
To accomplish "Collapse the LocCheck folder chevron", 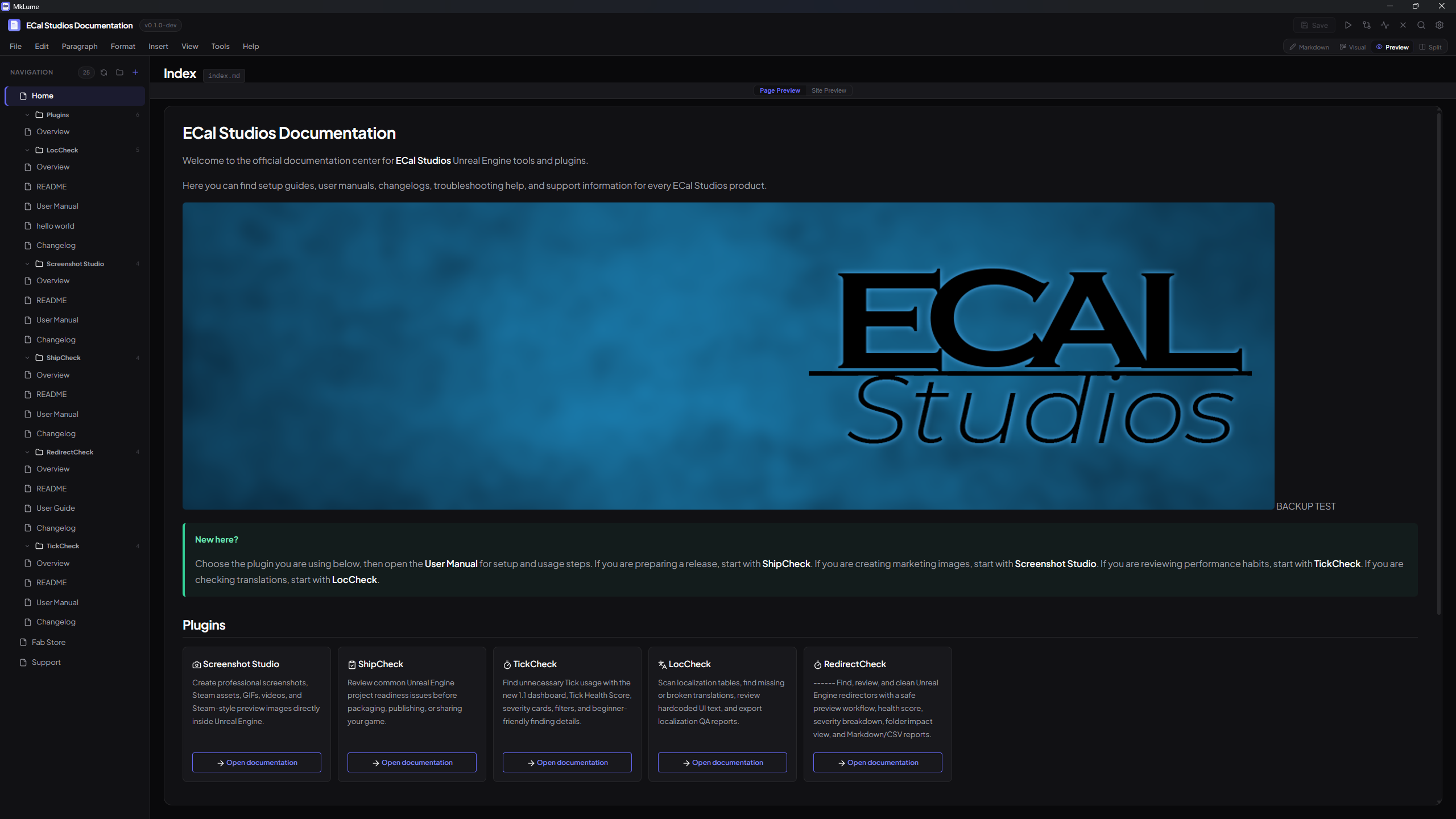I will coord(27,150).
